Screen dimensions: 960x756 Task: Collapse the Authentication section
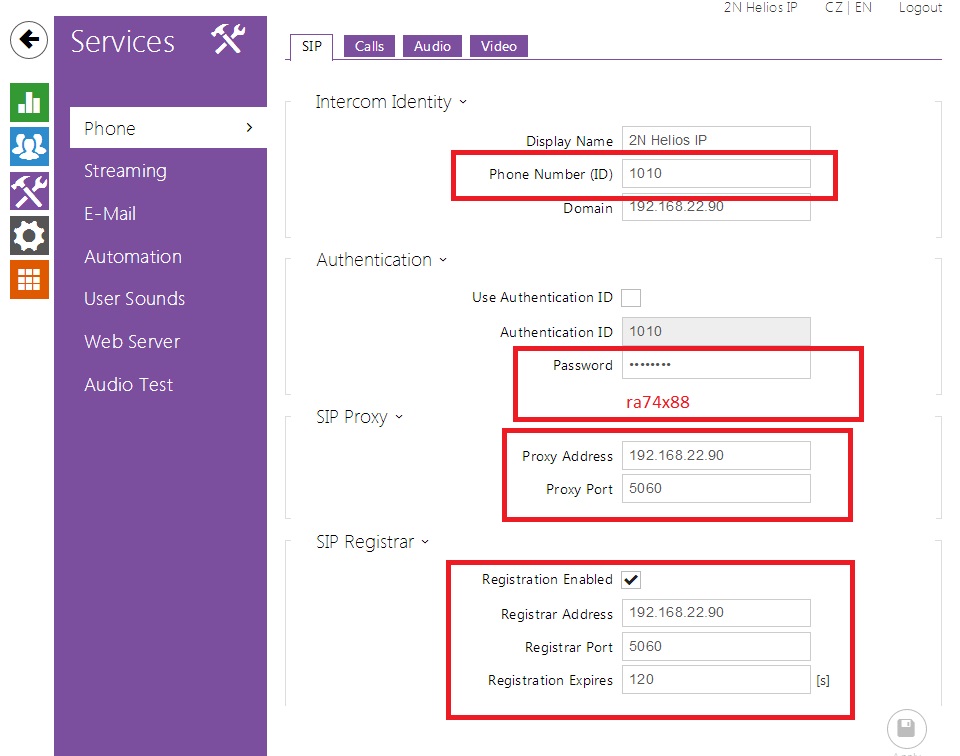click(x=381, y=260)
